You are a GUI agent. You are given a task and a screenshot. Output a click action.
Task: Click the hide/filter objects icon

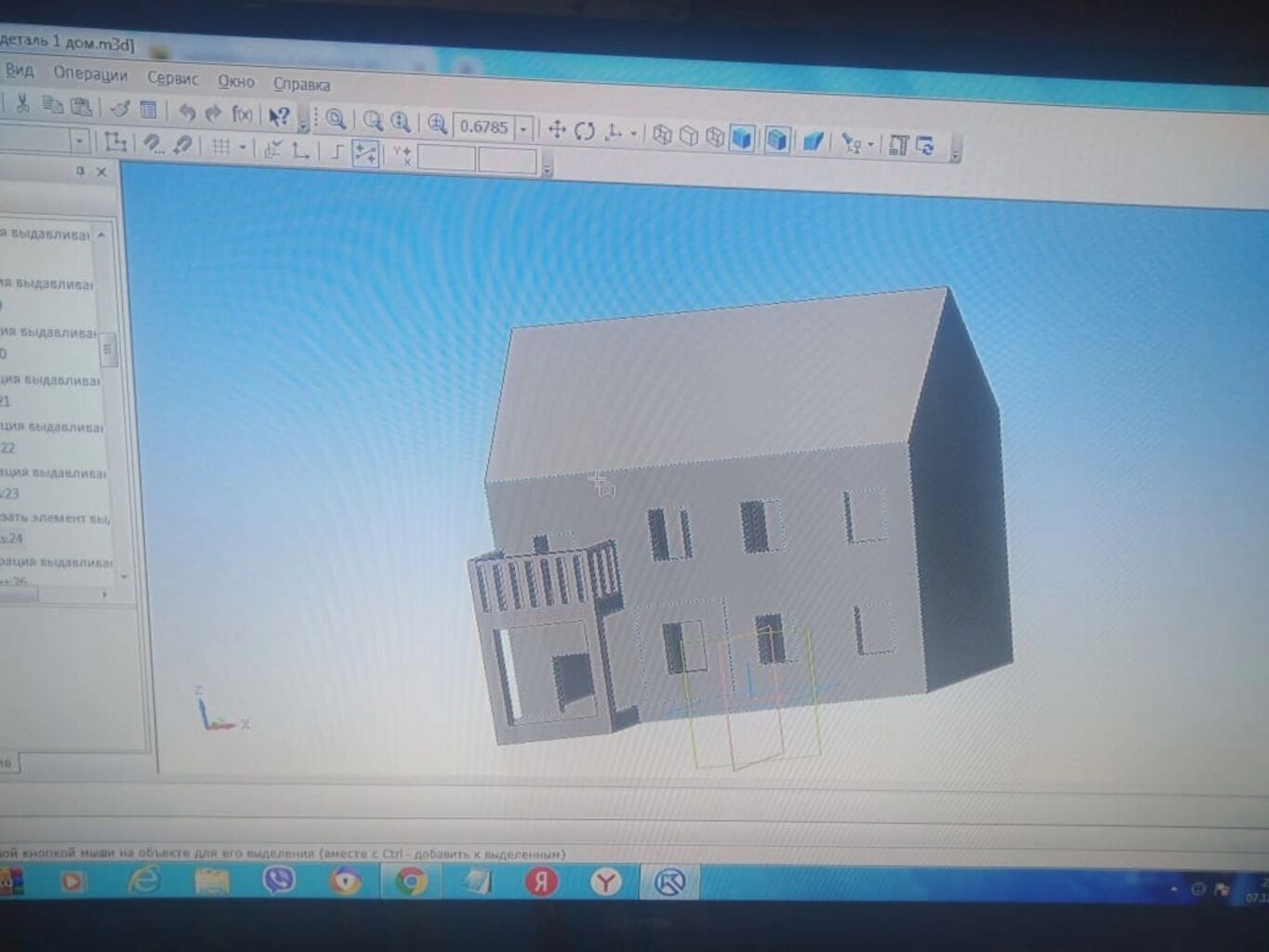coord(850,143)
